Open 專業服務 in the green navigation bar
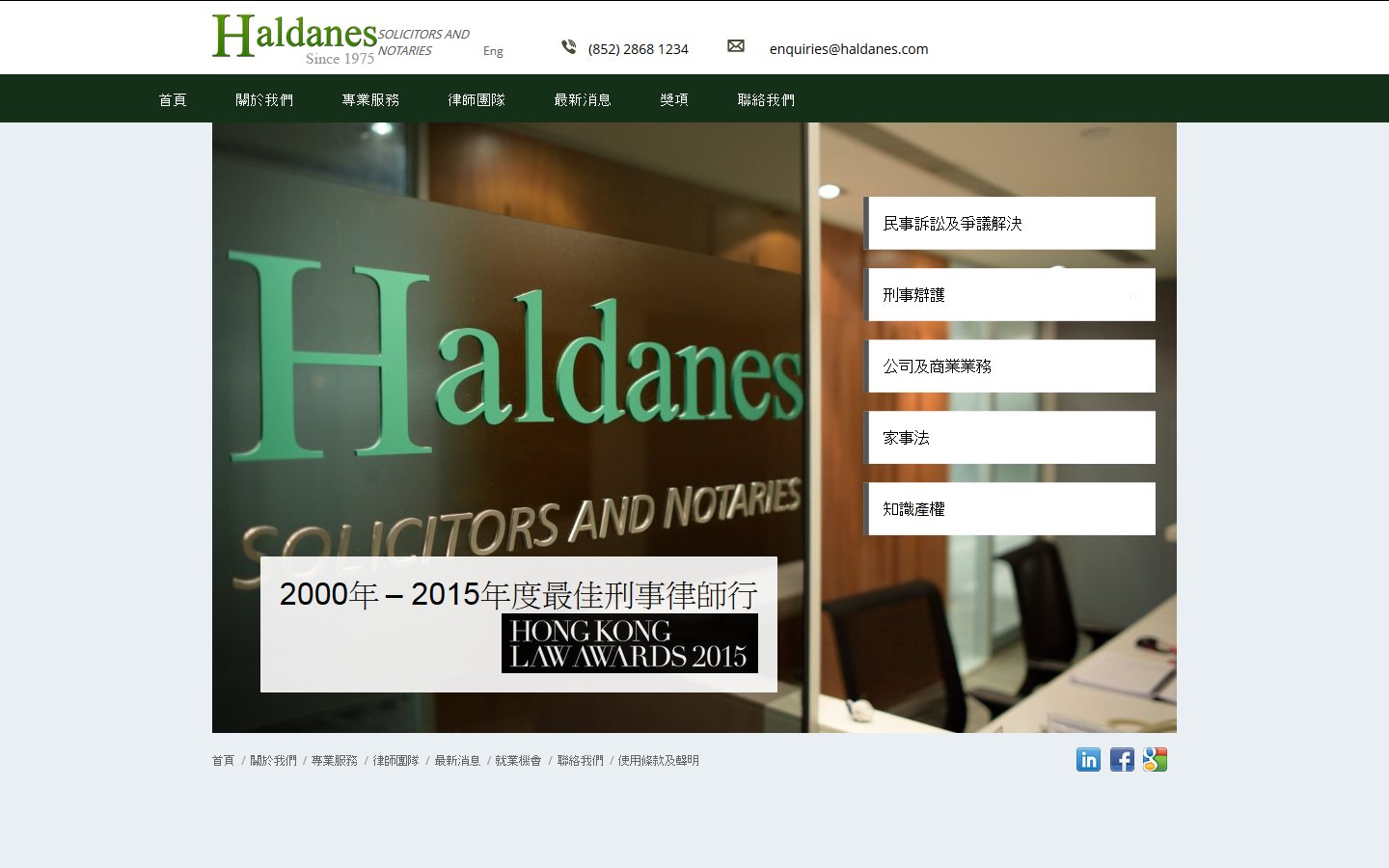Image resolution: width=1389 pixels, height=868 pixels. 370,99
